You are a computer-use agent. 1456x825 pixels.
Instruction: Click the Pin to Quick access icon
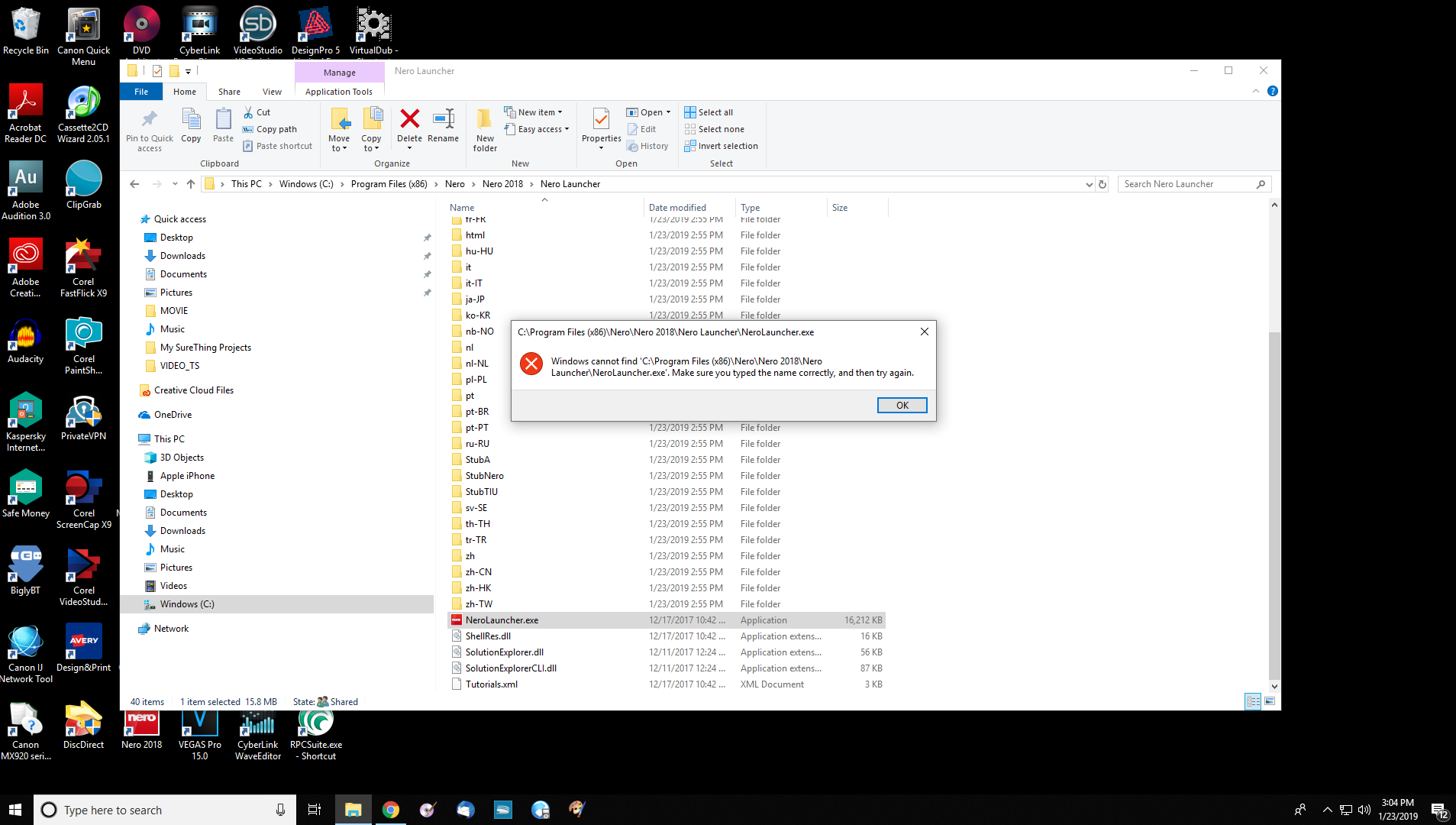tap(149, 120)
